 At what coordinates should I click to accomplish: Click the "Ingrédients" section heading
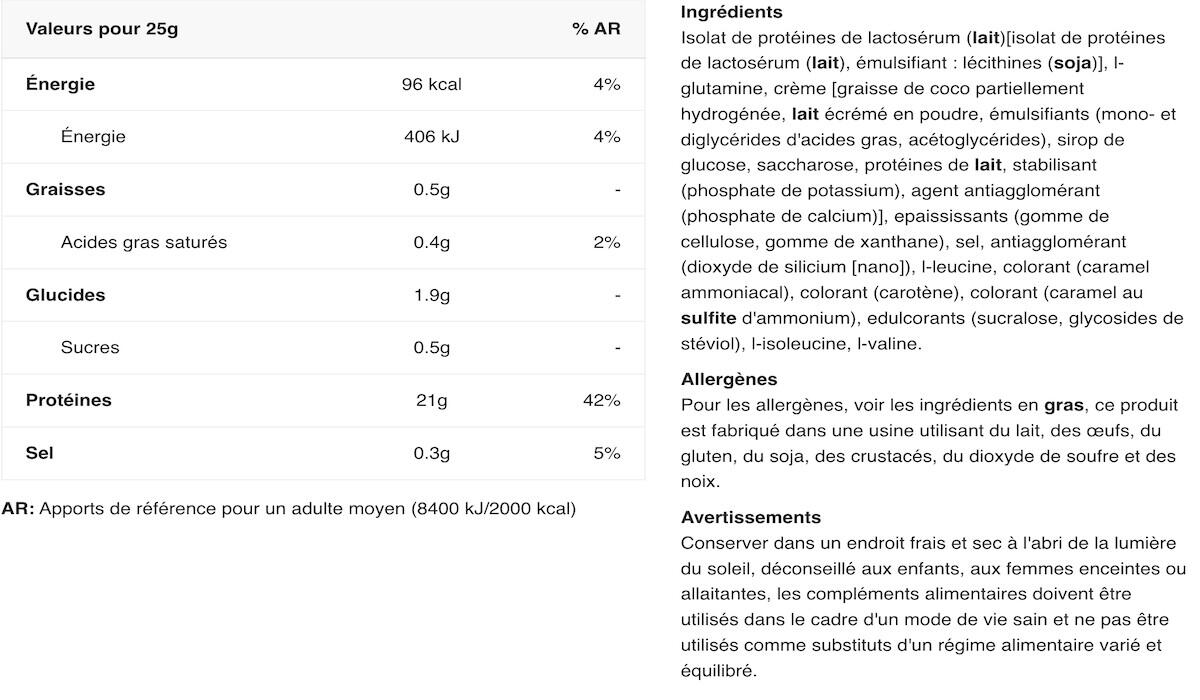[731, 13]
